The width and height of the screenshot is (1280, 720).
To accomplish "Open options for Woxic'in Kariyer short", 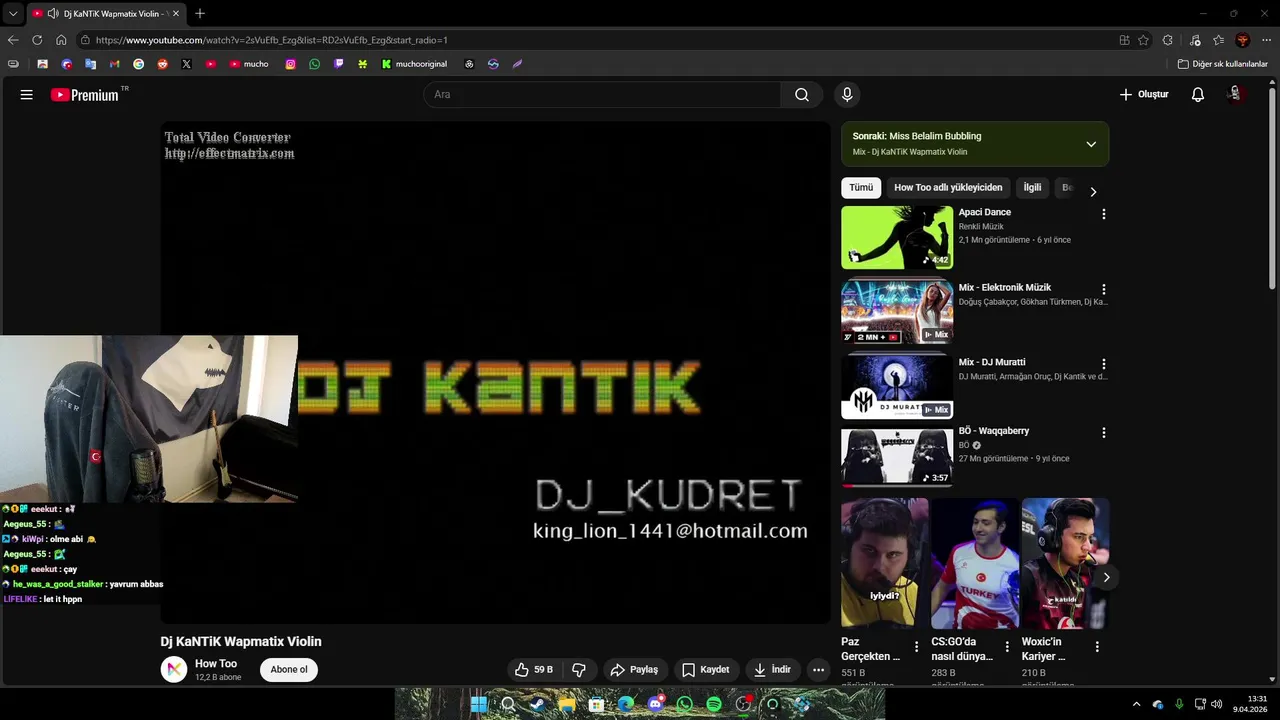I will click(x=1097, y=647).
